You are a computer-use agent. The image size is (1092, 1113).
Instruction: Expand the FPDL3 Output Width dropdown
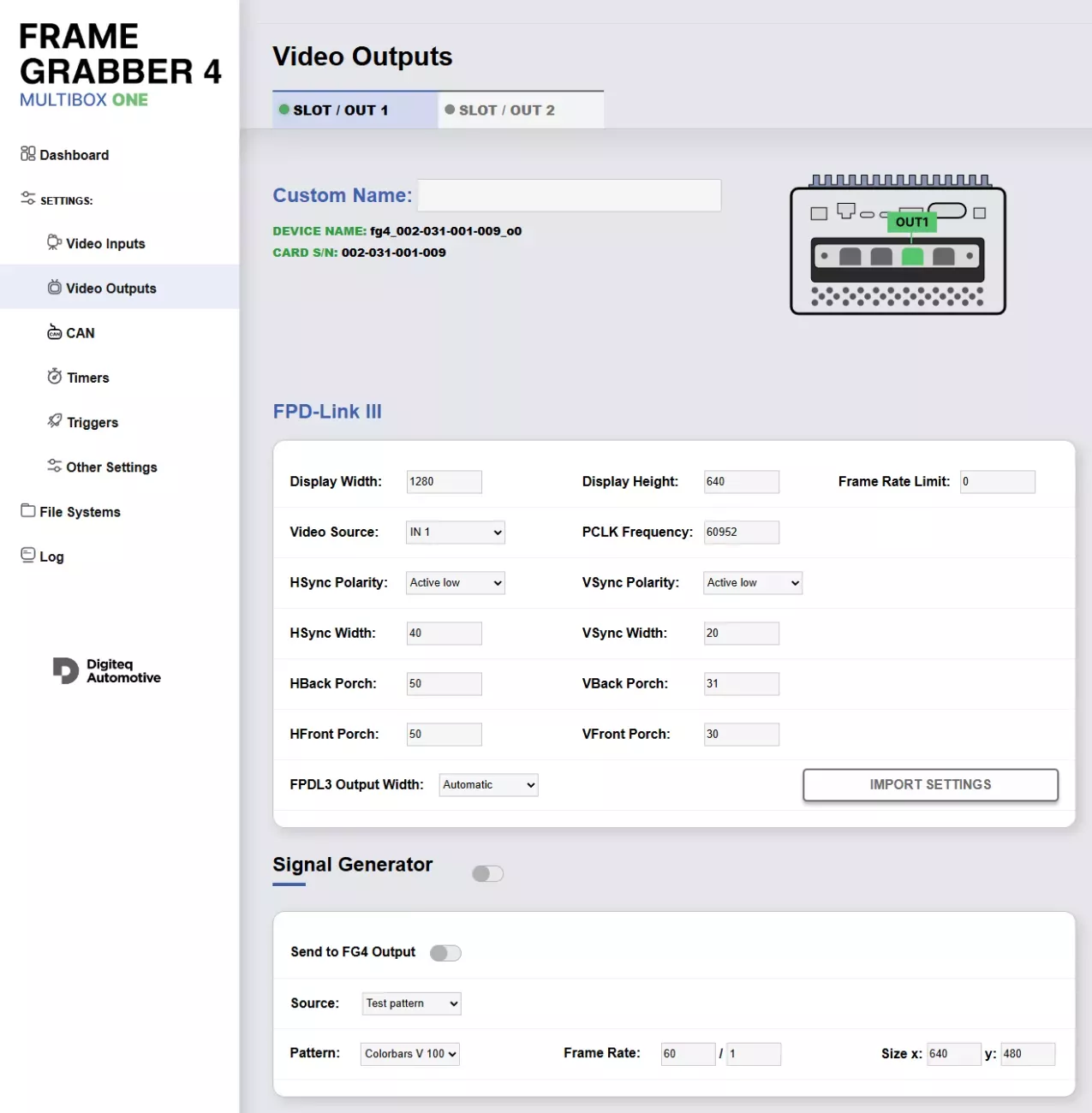(x=488, y=785)
